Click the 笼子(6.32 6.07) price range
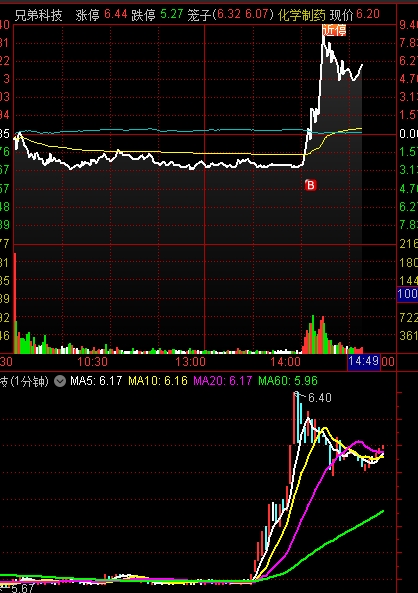The width and height of the screenshot is (418, 593). pos(230,15)
